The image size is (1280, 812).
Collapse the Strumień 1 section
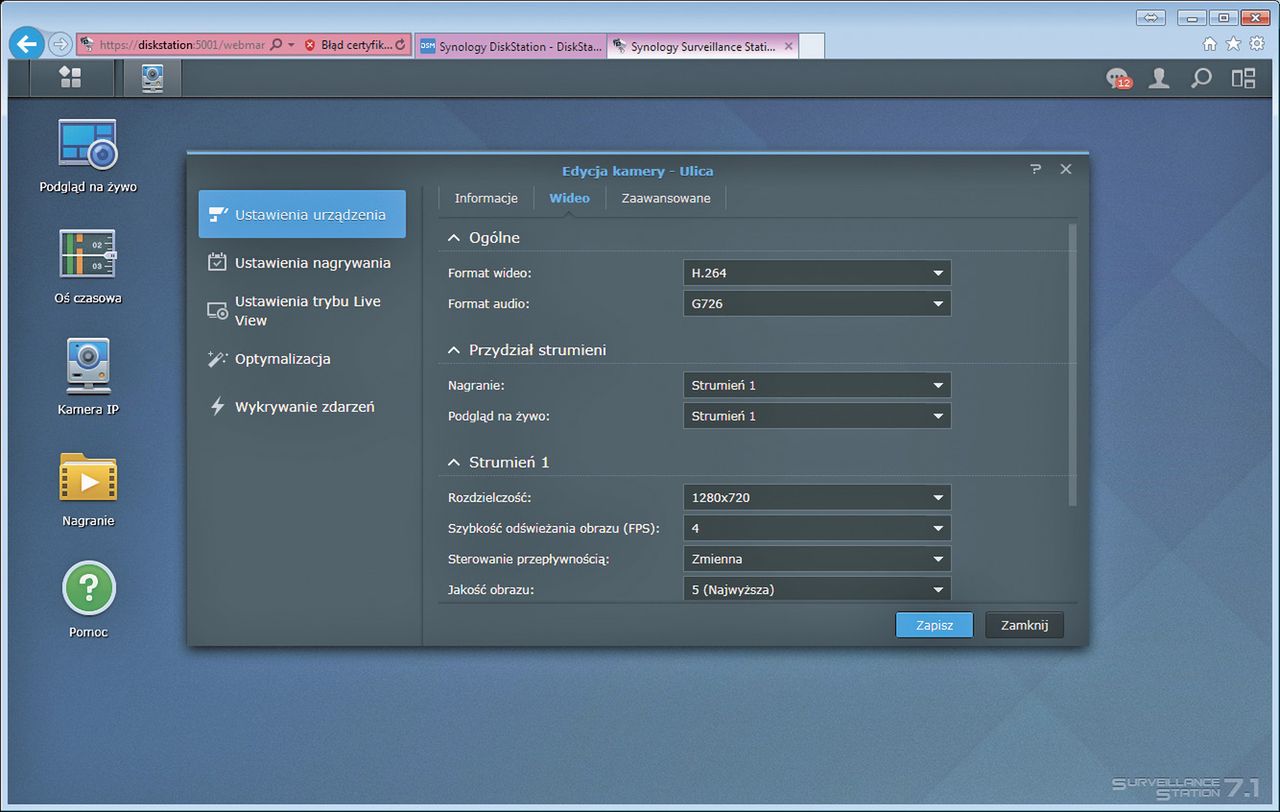(453, 462)
